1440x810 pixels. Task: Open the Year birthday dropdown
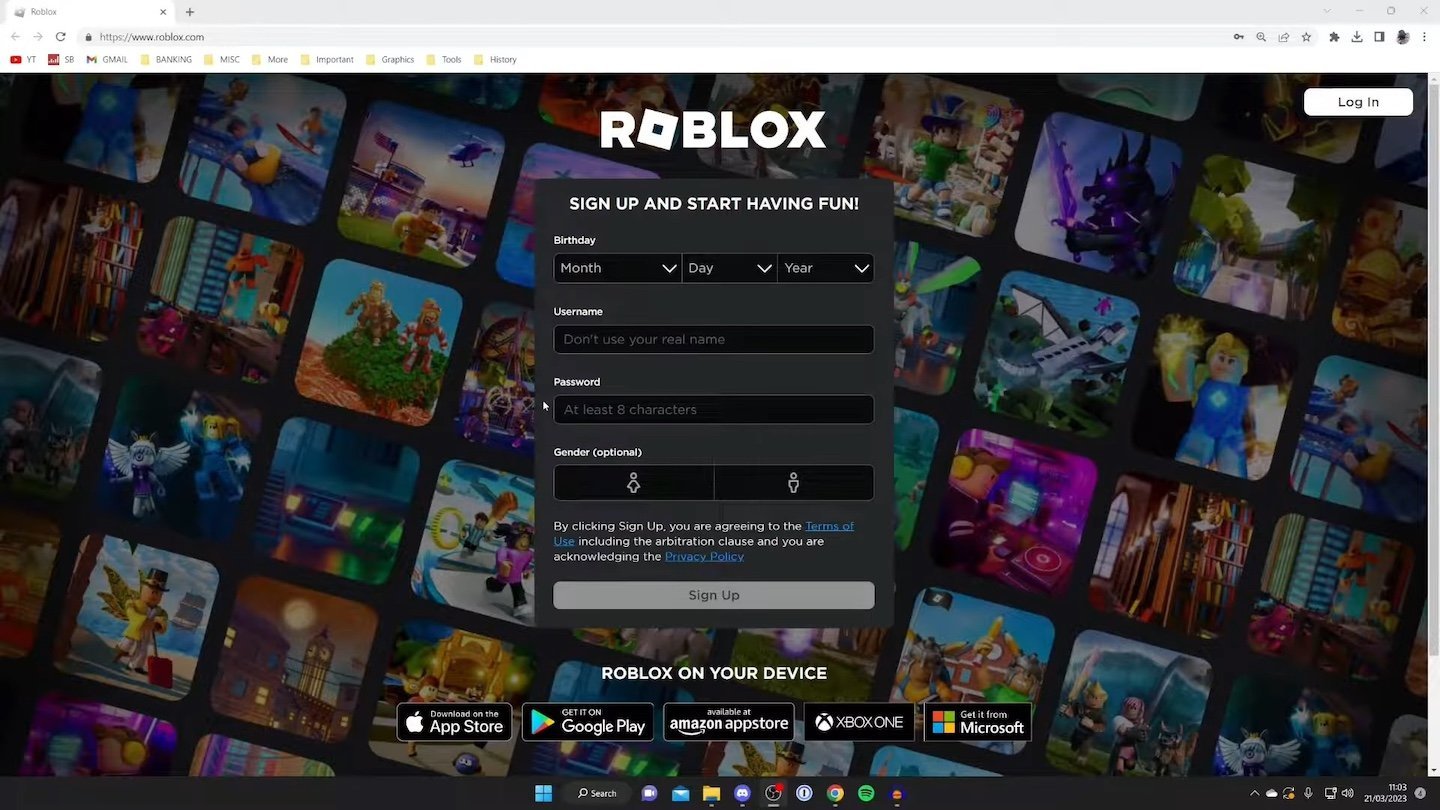(825, 268)
